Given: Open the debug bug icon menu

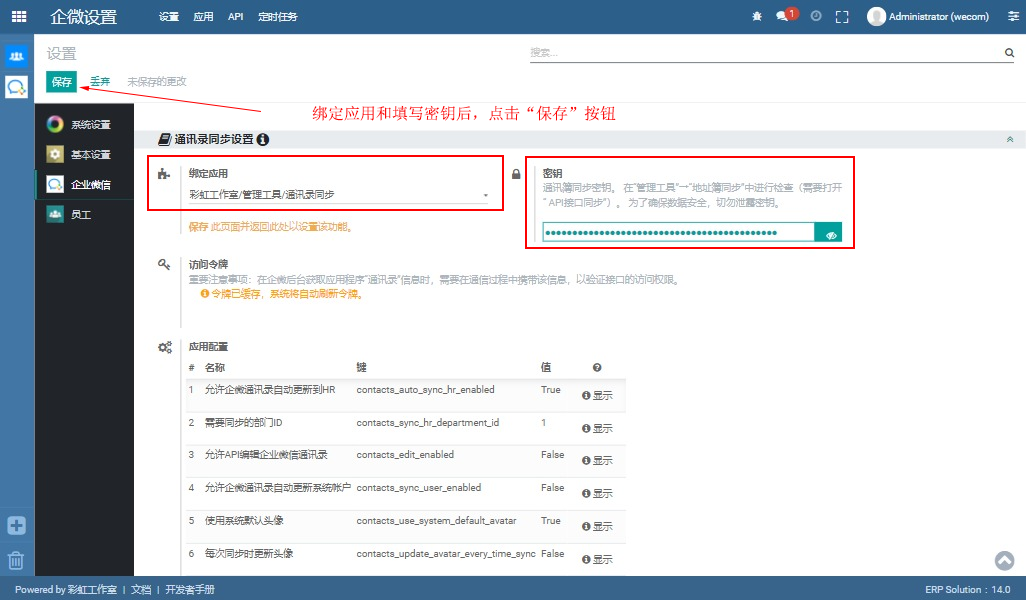Looking at the screenshot, I should [757, 16].
